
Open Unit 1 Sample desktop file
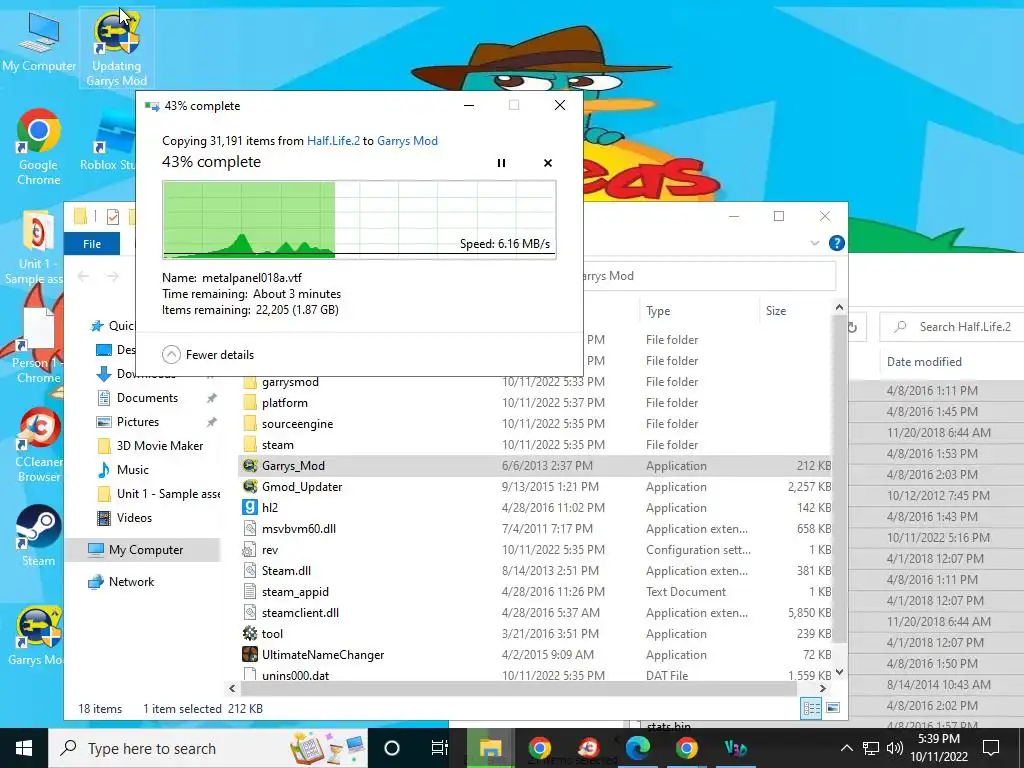pos(34,248)
